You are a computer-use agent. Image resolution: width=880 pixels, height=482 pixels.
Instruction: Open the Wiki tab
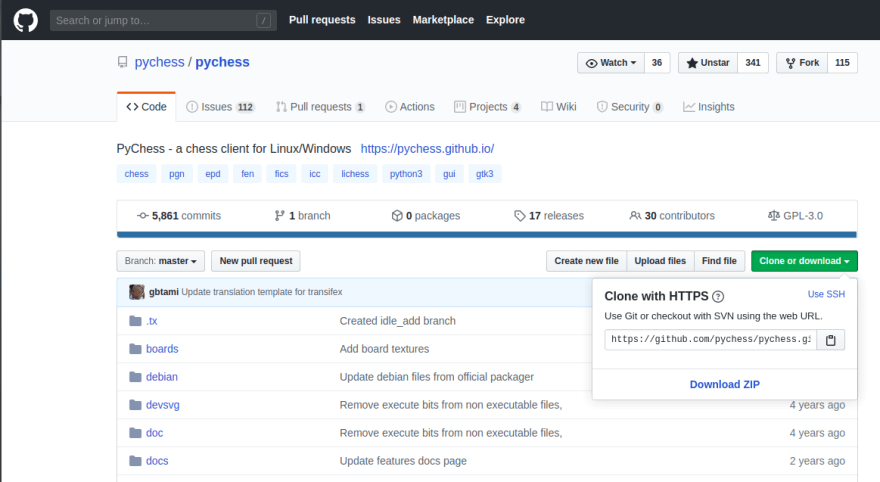click(x=558, y=107)
